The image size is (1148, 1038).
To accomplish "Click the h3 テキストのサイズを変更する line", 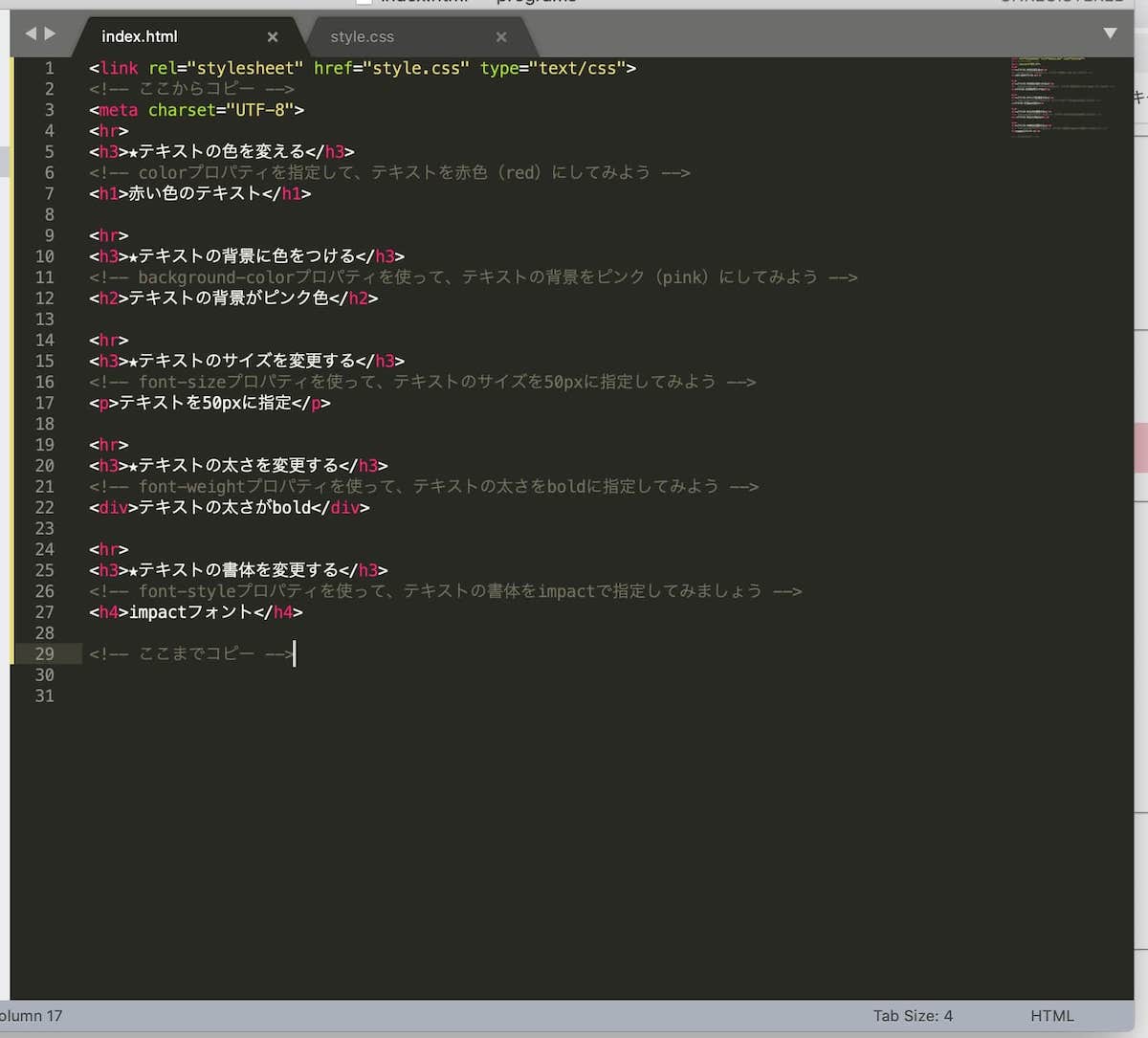I will (x=247, y=361).
